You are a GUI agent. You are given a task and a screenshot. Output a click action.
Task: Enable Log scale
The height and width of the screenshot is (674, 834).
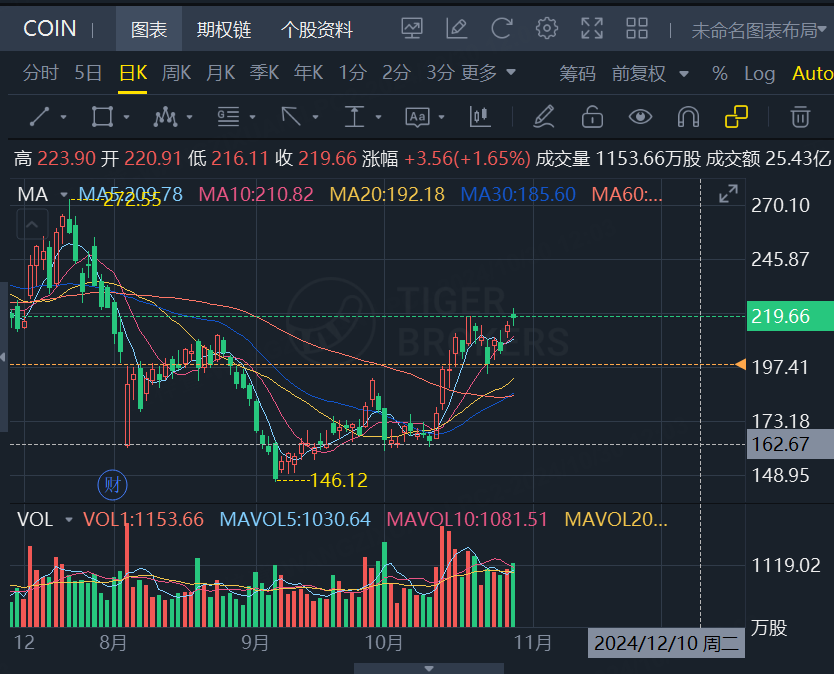[759, 73]
